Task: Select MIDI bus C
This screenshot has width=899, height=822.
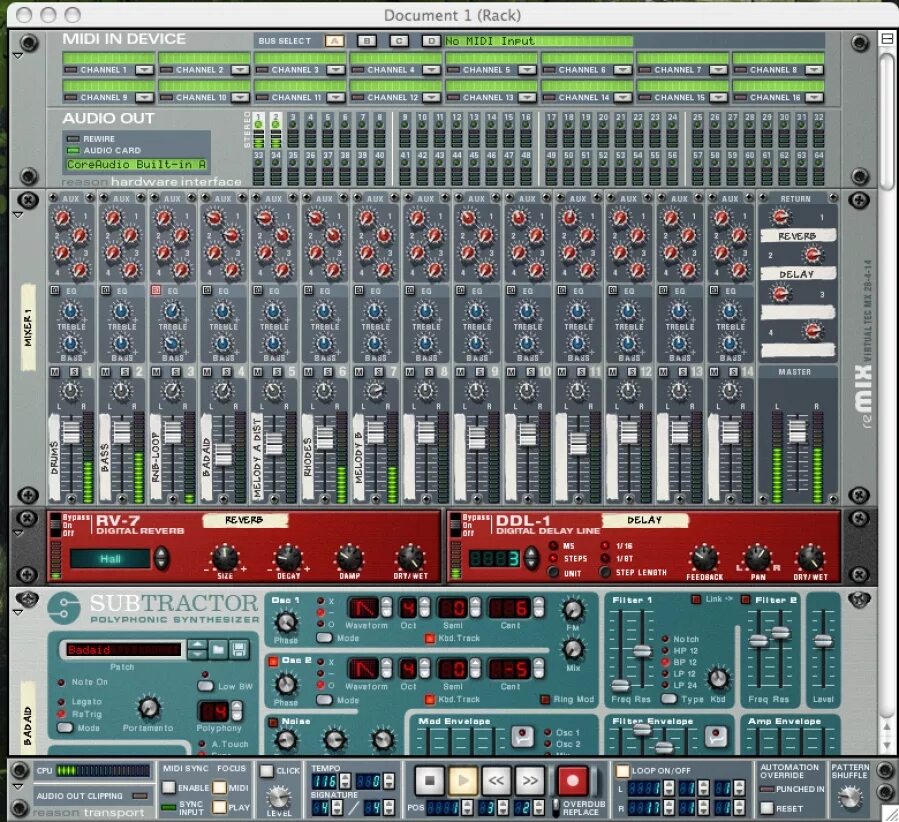Action: [x=399, y=41]
